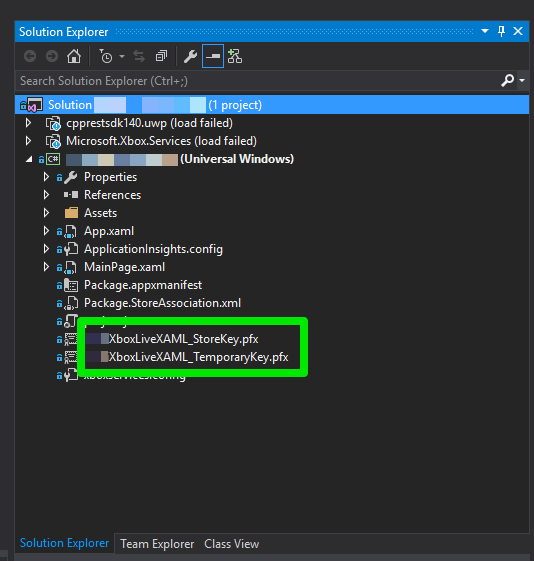534x561 pixels.
Task: Toggle the Preview Selected Items button
Action: click(x=213, y=56)
